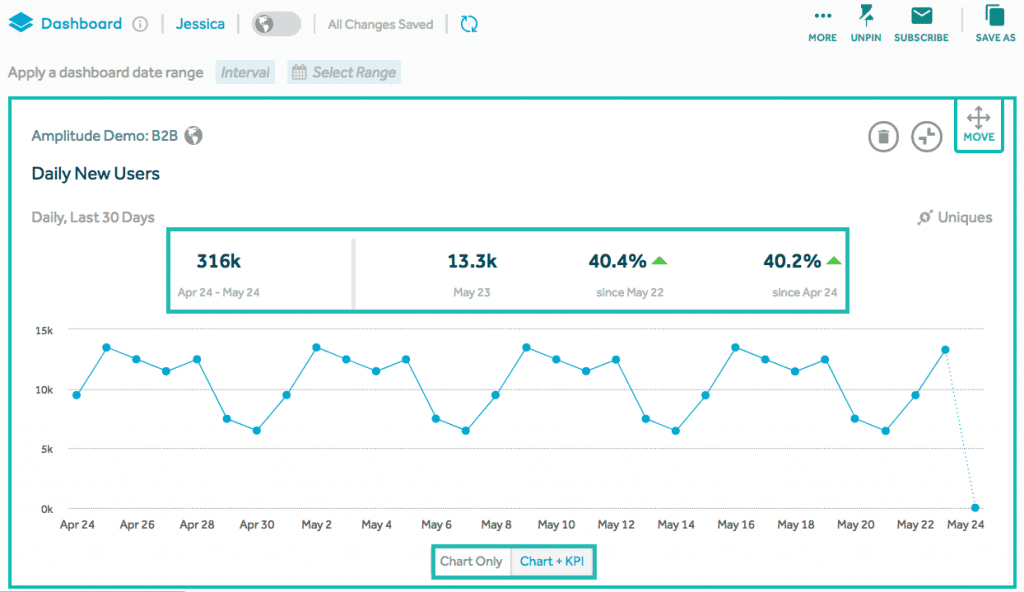Click the Dashboard info icon

pos(138,23)
